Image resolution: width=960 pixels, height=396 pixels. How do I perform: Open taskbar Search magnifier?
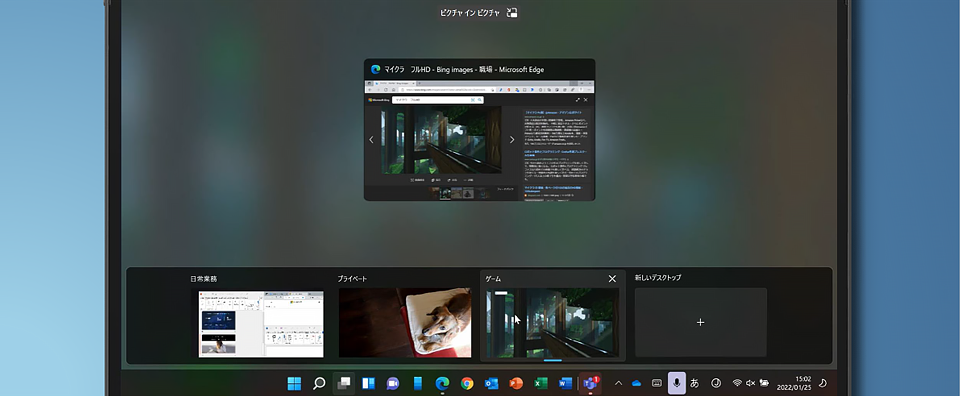click(319, 384)
